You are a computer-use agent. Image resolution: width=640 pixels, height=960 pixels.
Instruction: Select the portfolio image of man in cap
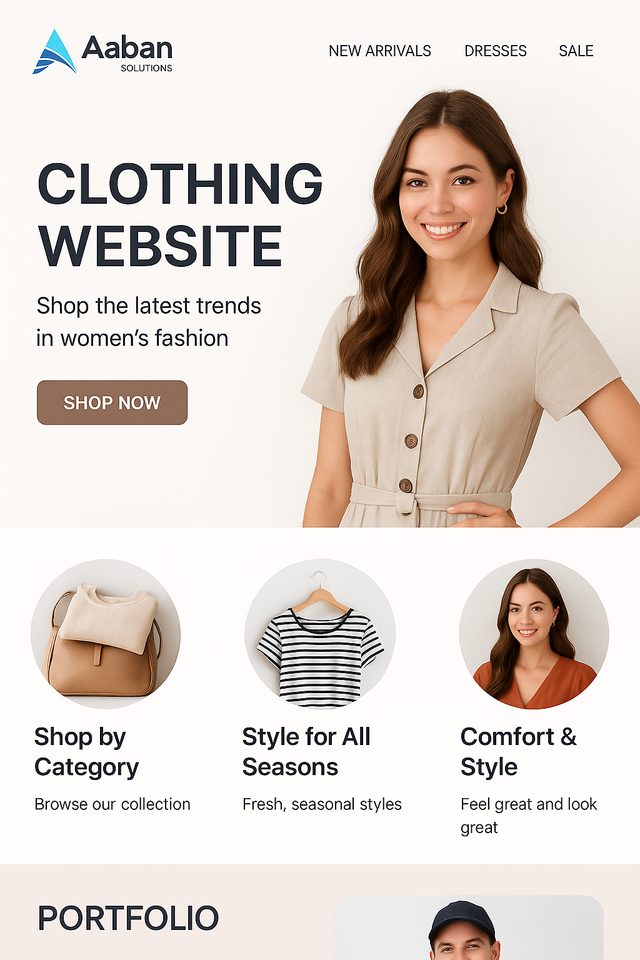click(469, 928)
